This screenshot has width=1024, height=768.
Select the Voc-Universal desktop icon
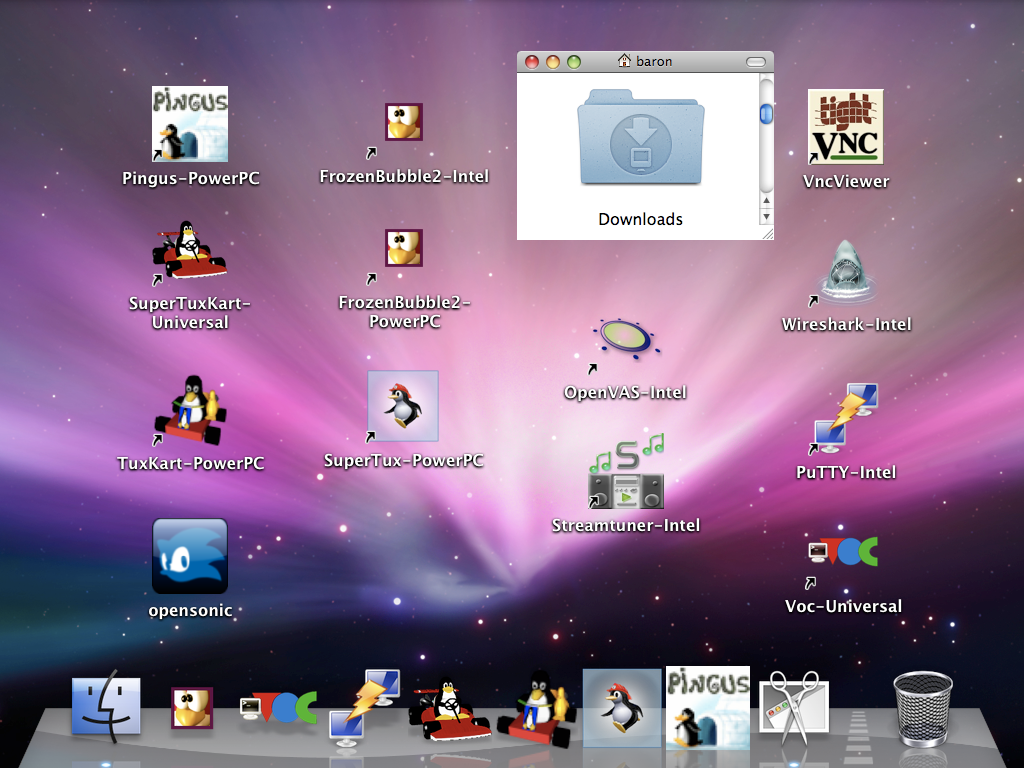pos(843,552)
